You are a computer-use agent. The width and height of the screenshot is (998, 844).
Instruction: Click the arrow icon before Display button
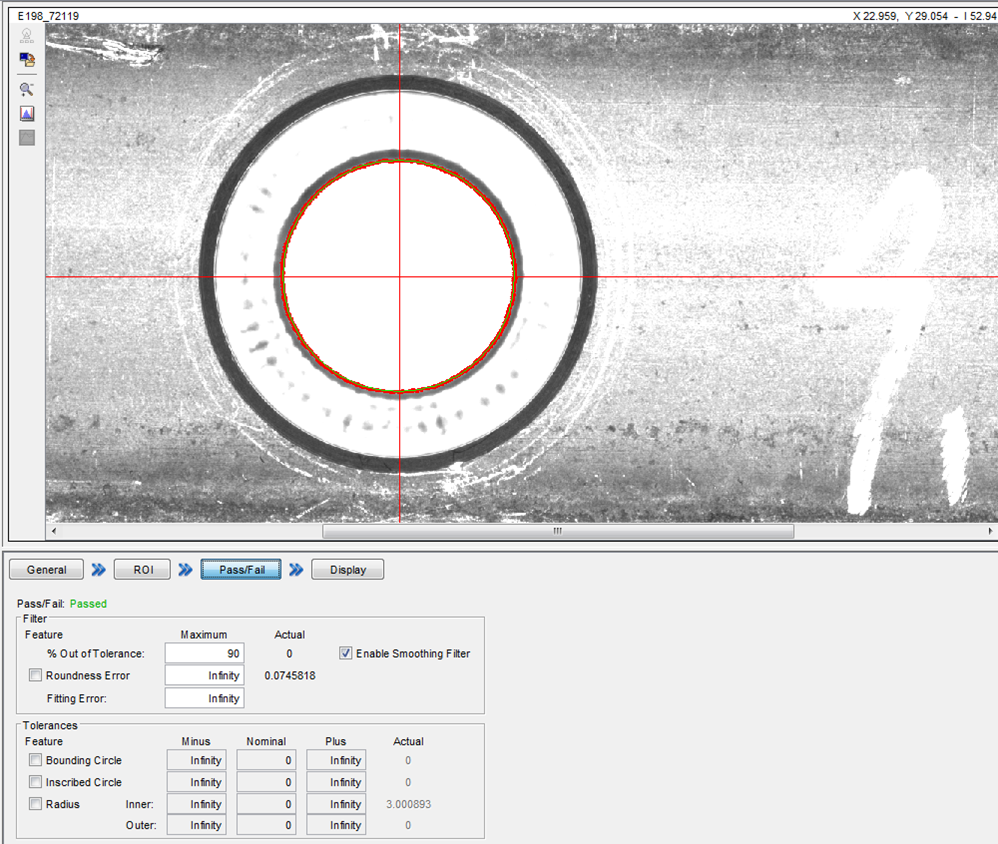pyautogui.click(x=296, y=570)
